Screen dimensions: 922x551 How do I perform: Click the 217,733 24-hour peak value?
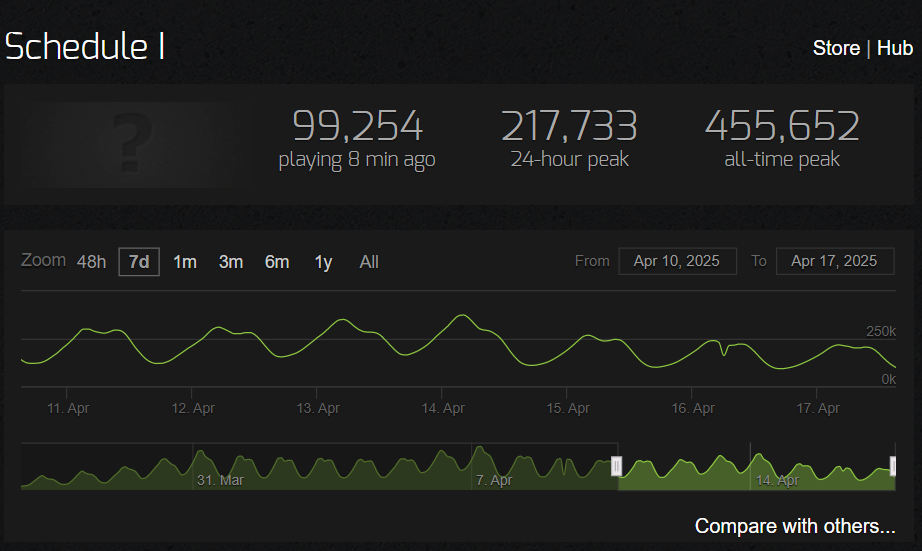[569, 125]
